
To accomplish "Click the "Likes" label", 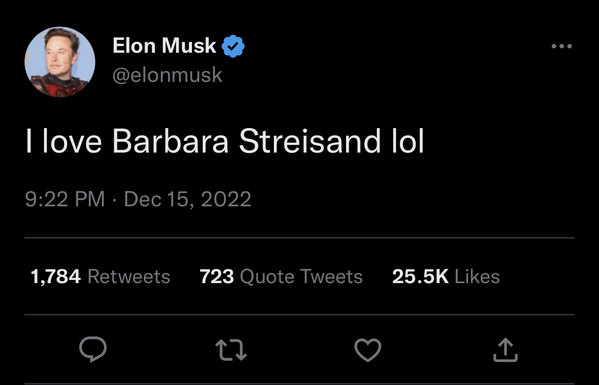I will point(477,276).
